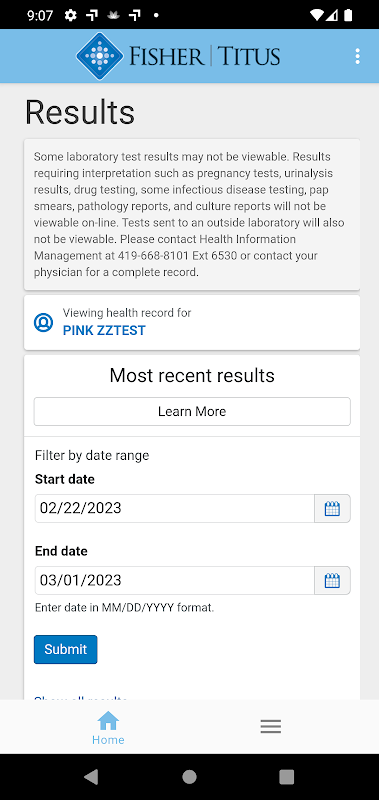Screen dimensions: 379x800
Task: Focus the Start date input field
Action: (174, 508)
